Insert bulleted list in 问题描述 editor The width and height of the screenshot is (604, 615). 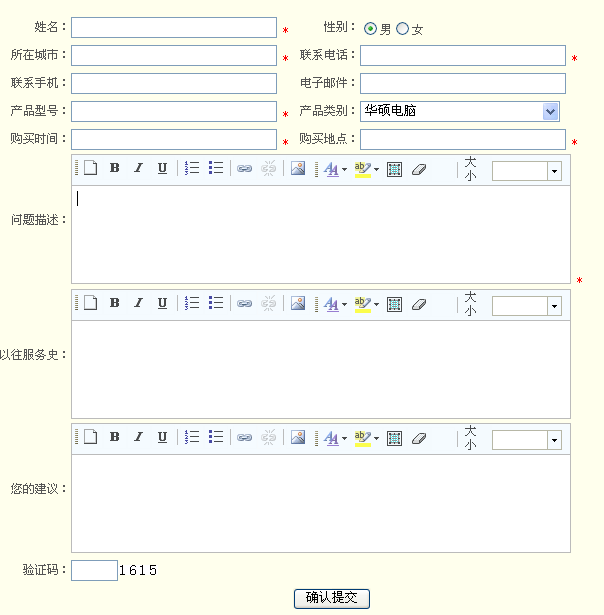pyautogui.click(x=216, y=168)
